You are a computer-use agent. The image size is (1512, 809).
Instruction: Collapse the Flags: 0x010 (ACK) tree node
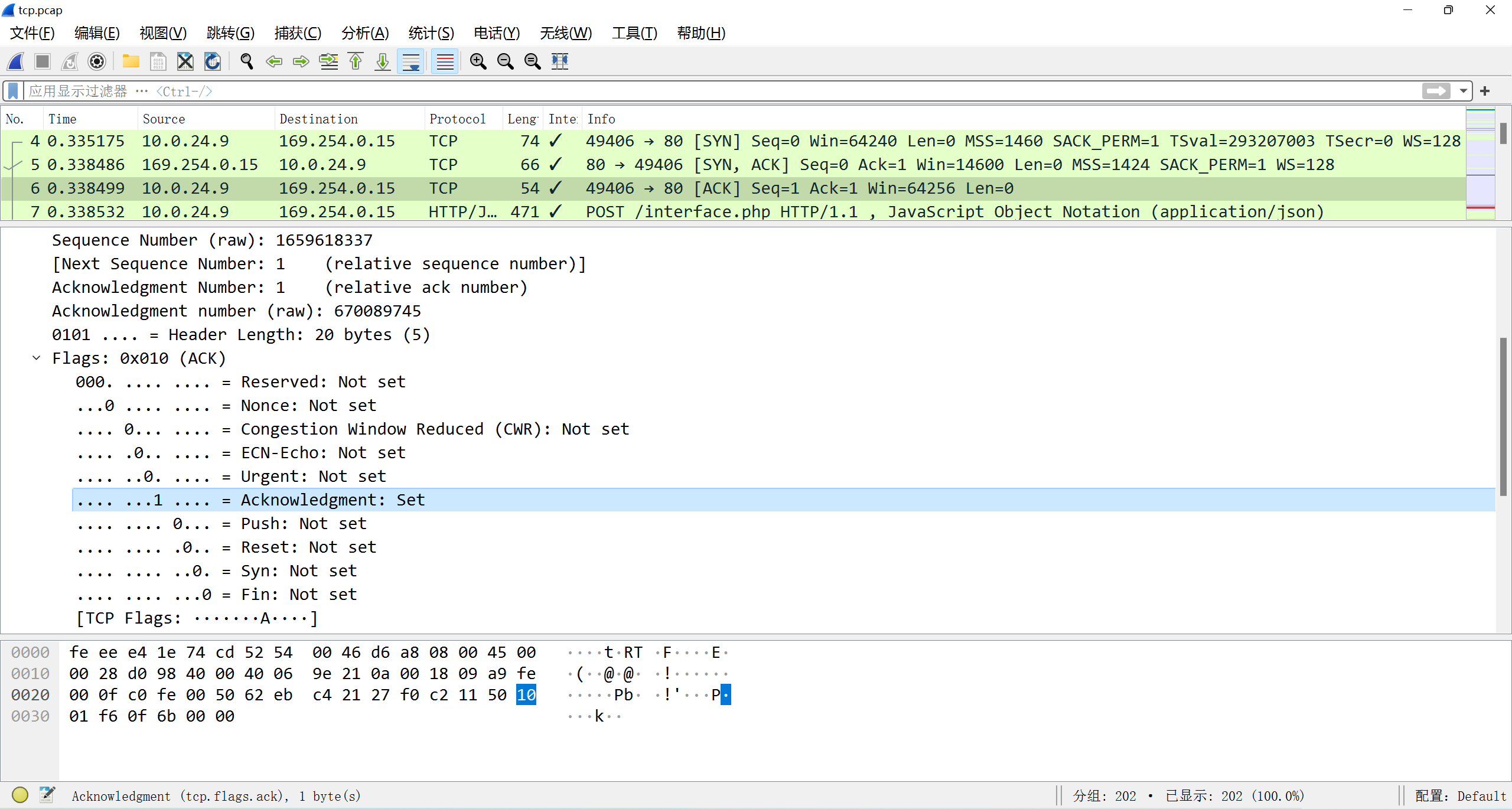pyautogui.click(x=37, y=358)
